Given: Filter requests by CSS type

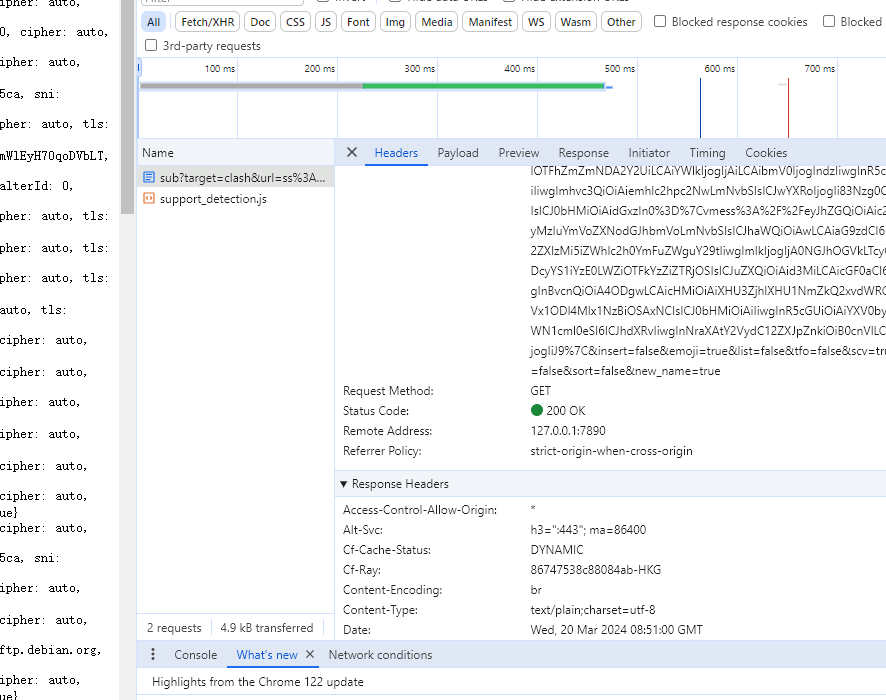Looking at the screenshot, I should click(295, 22).
